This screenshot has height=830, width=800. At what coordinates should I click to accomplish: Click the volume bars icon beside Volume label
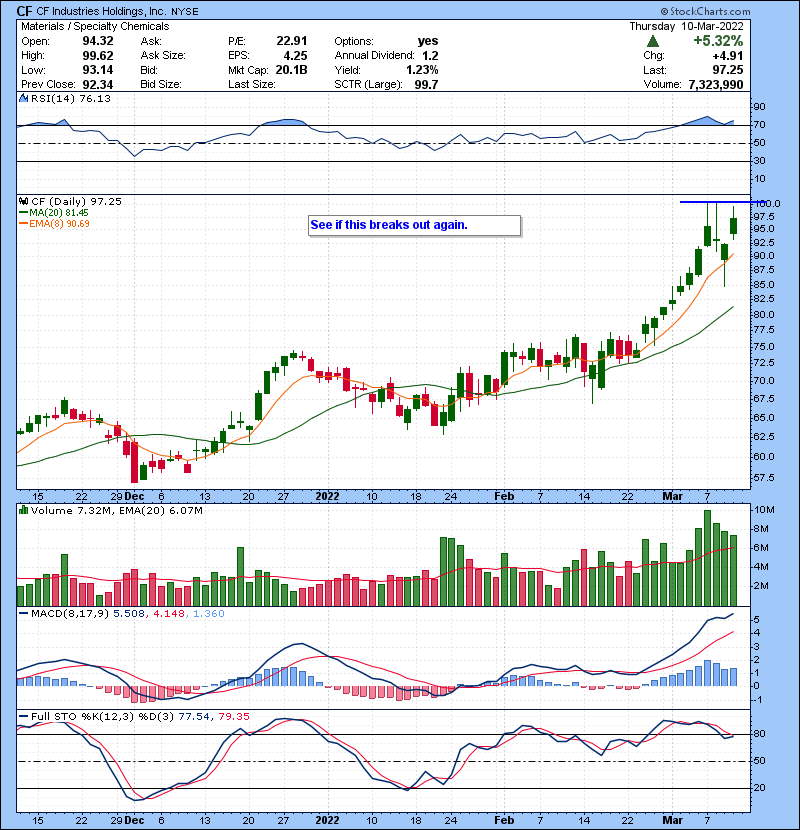pos(23,510)
